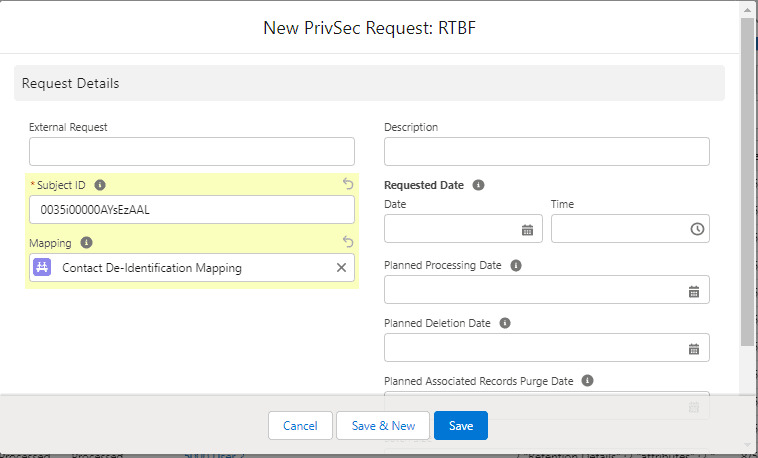
Task: Click the Planned Processing Date info icon
Action: click(516, 266)
